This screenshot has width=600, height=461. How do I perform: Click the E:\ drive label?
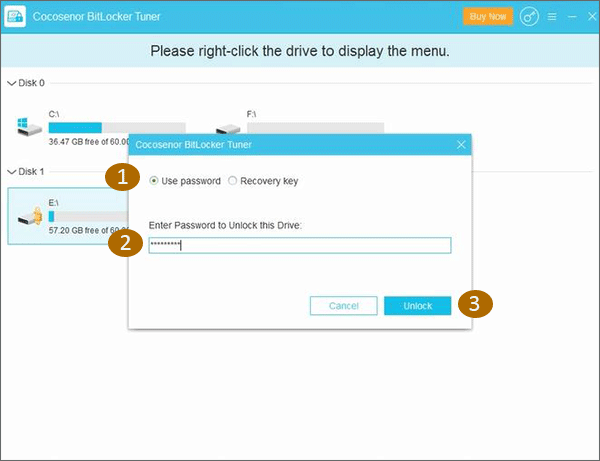pyautogui.click(x=54, y=203)
